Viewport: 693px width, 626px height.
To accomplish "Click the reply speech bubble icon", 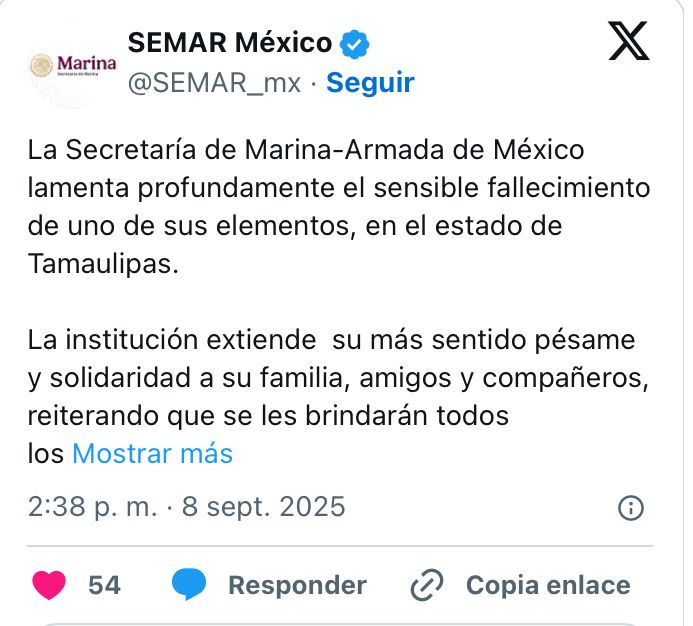I will [189, 585].
